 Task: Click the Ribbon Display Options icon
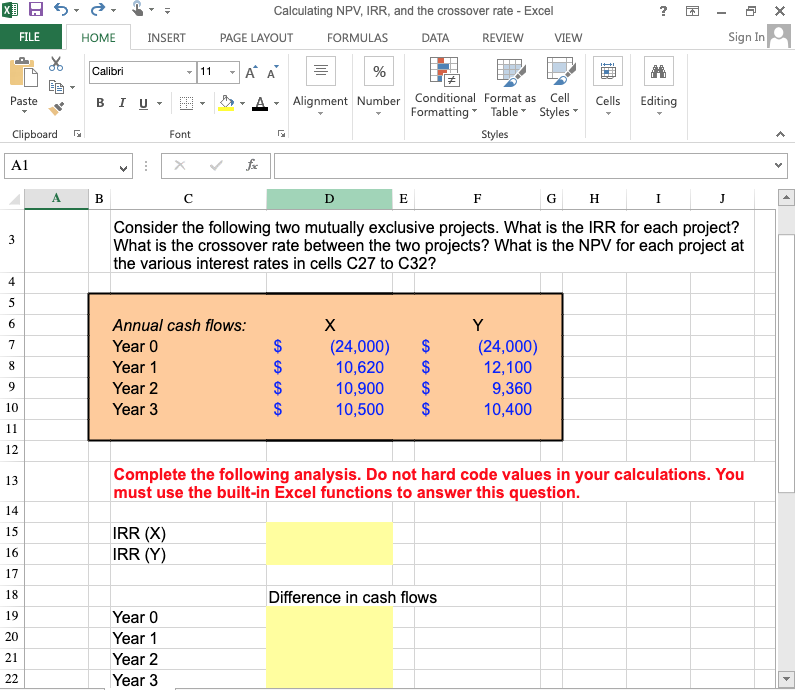692,11
